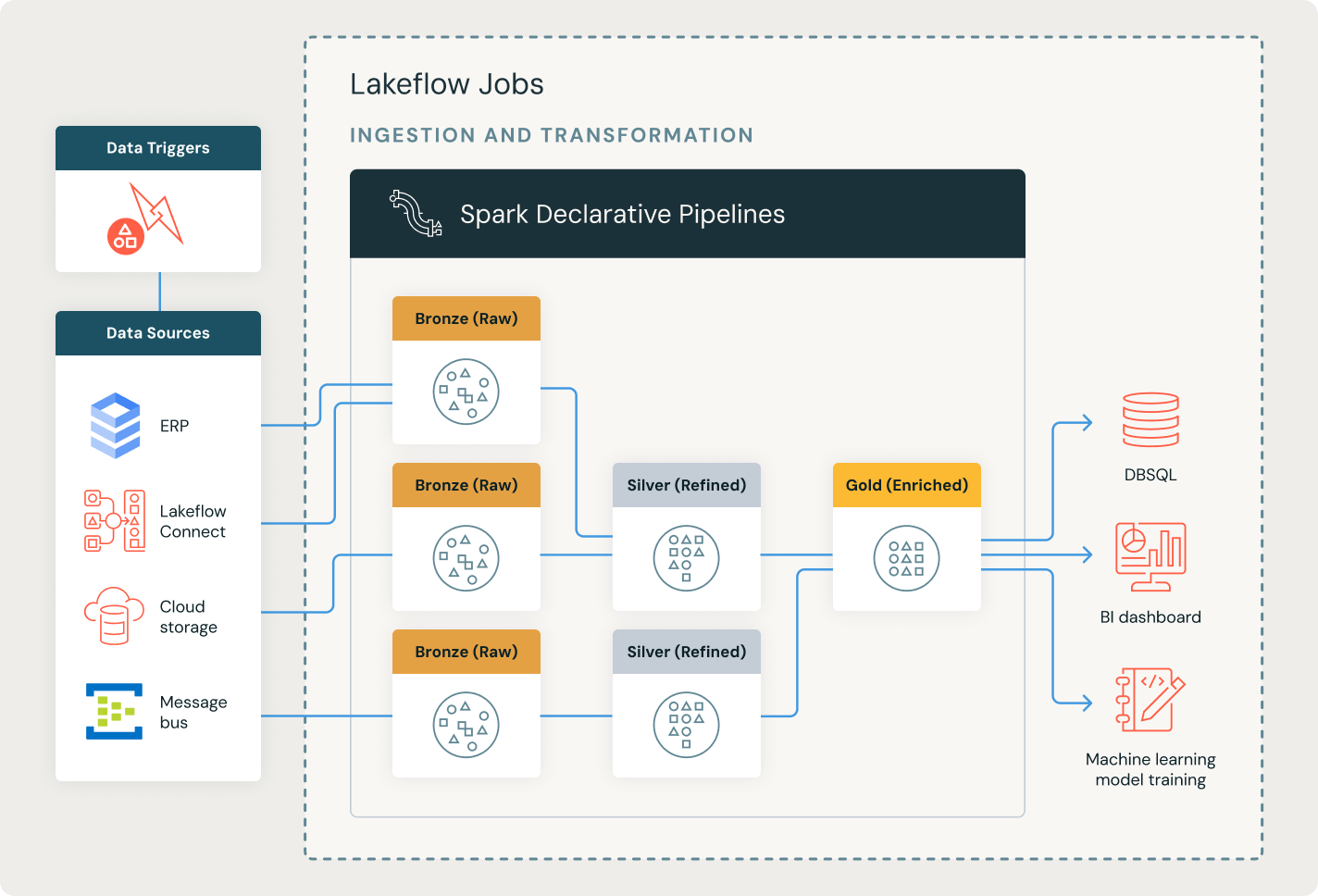
Task: Click the "Lakeflow Connect" label
Action: 193,521
